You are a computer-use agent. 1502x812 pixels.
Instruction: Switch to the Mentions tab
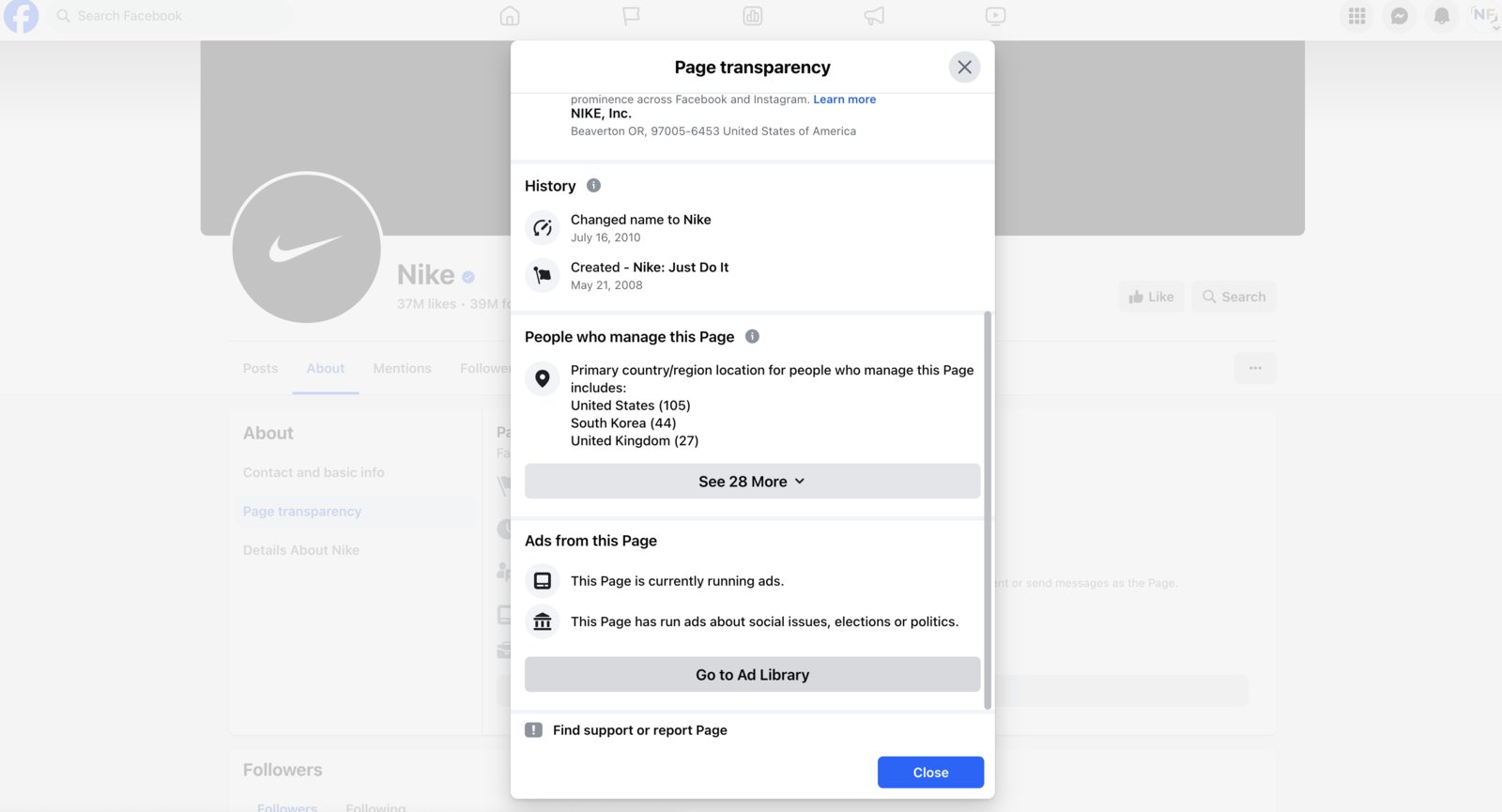coord(402,368)
